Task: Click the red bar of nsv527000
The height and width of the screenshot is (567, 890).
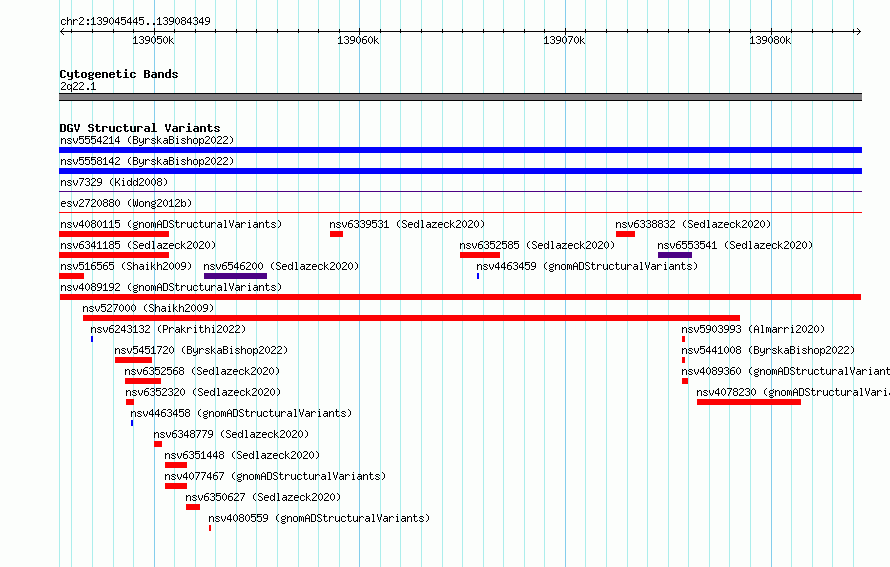Action: point(412,318)
